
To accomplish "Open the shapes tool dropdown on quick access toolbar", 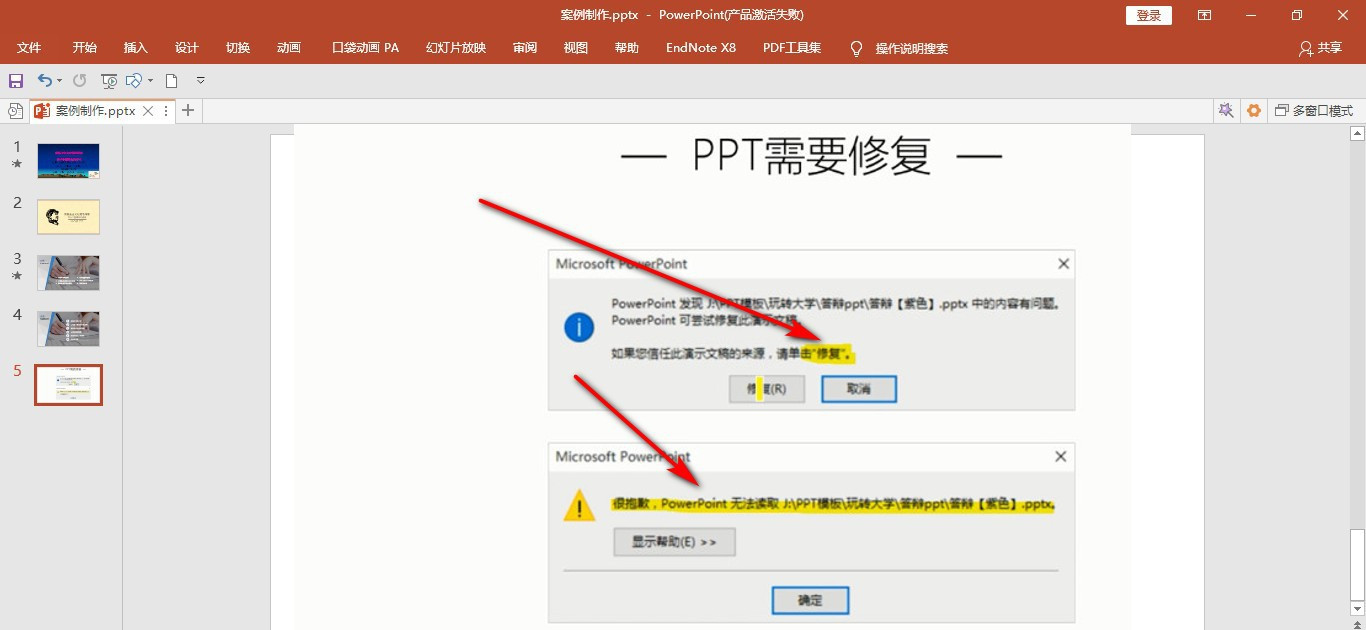I will pyautogui.click(x=150, y=81).
